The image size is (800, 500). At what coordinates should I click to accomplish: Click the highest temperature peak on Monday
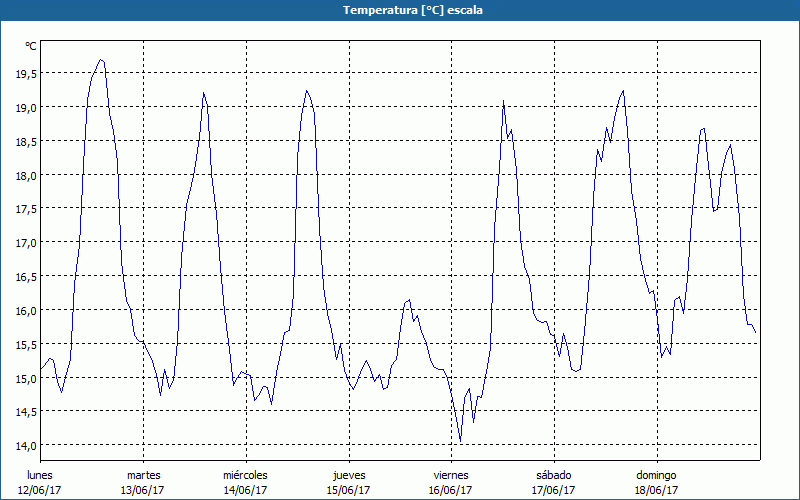[x=101, y=60]
